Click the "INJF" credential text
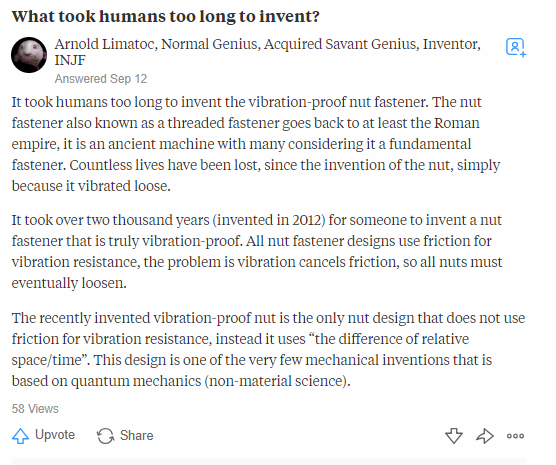The width and height of the screenshot is (556, 465). pyautogui.click(x=70, y=60)
